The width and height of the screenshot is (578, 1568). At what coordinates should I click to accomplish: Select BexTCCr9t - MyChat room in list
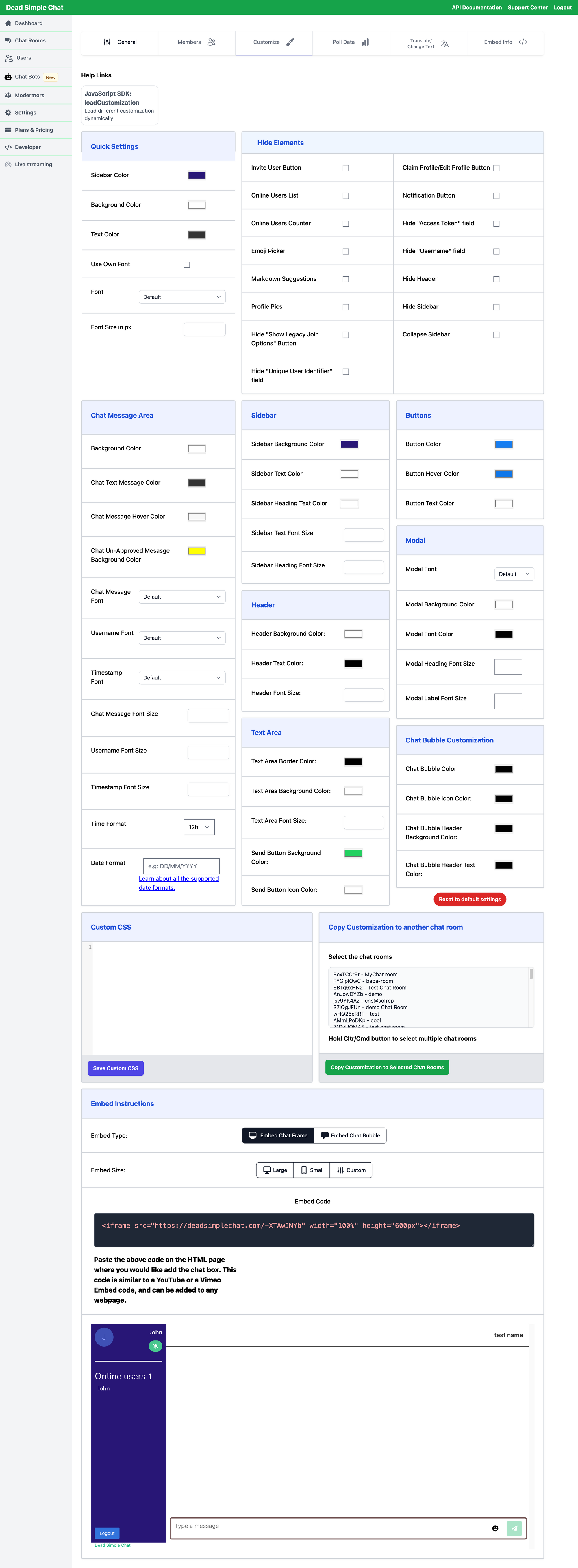(365, 975)
